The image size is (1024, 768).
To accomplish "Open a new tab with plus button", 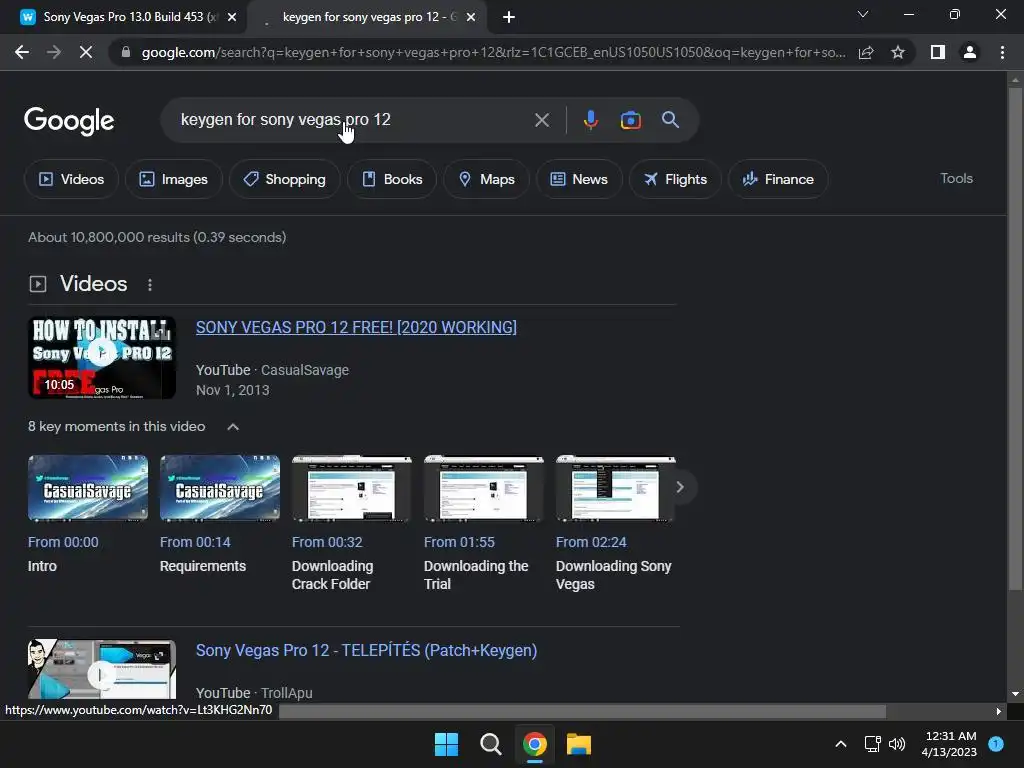I will [509, 17].
